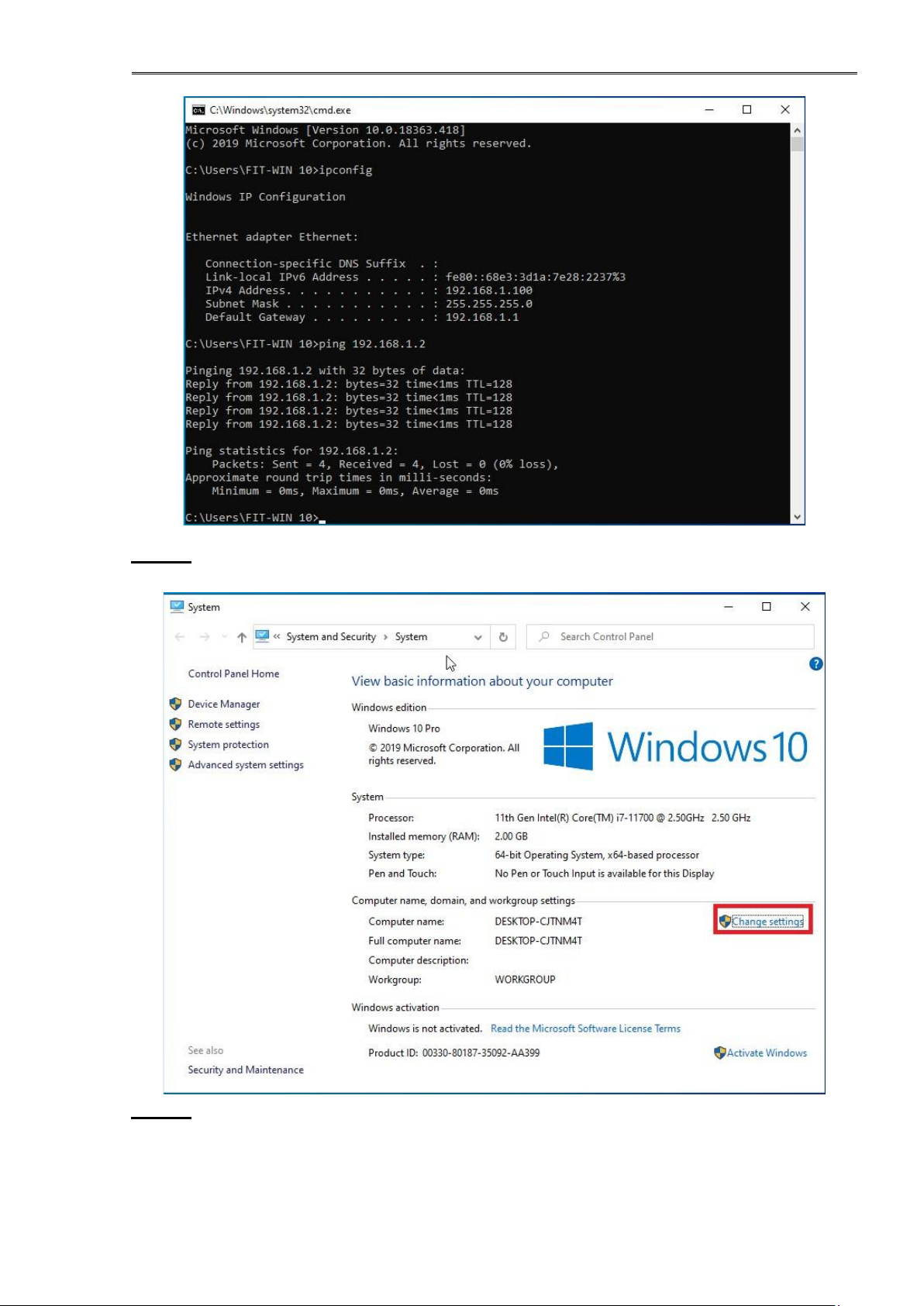Image resolution: width=924 pixels, height=1306 pixels.
Task: Click the Windows 10 logo
Action: 675,746
